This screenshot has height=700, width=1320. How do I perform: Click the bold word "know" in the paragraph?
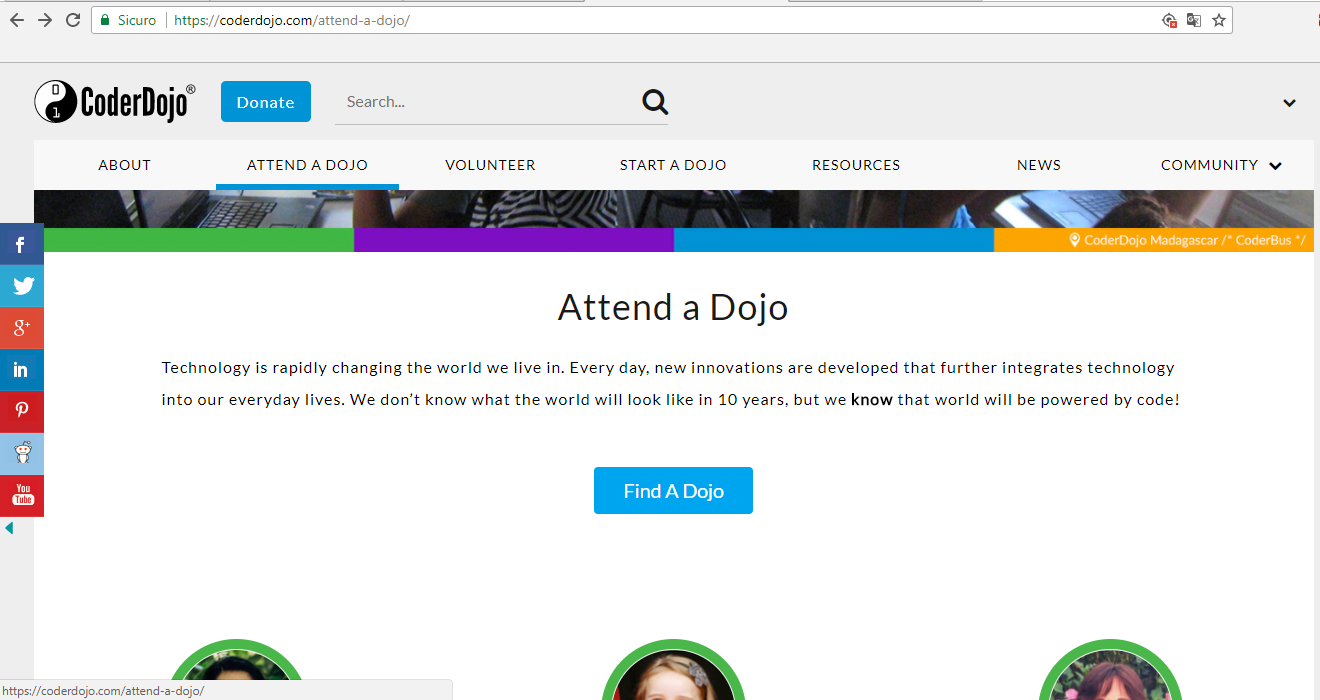click(x=872, y=400)
